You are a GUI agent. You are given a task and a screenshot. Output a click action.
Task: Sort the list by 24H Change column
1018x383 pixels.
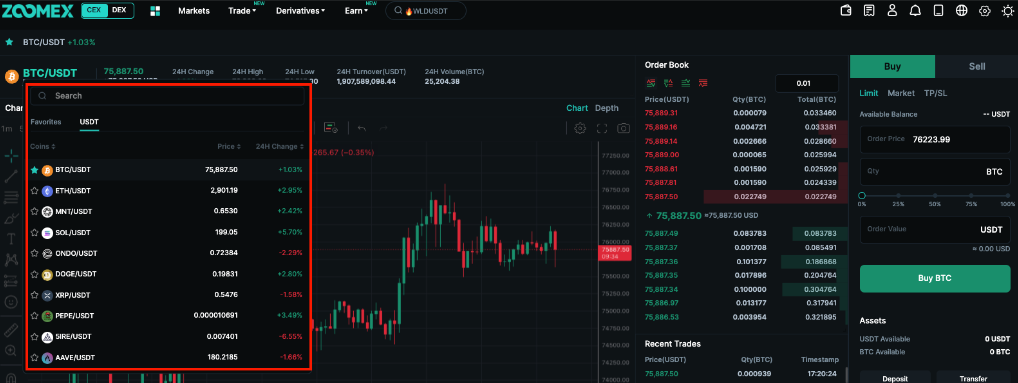[x=280, y=147]
